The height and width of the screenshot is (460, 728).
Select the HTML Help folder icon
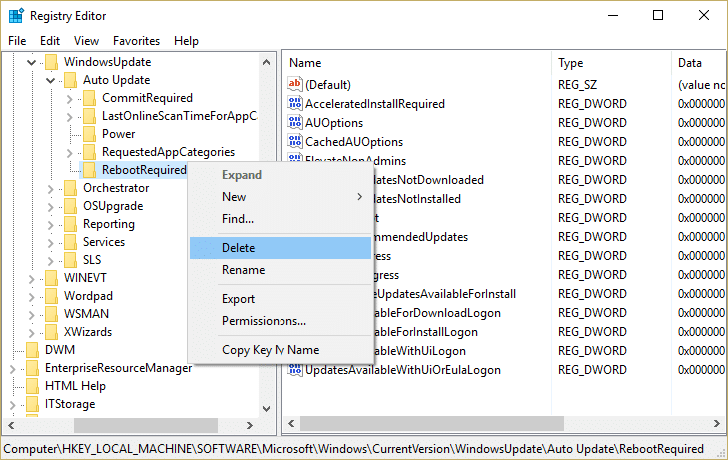coord(32,386)
